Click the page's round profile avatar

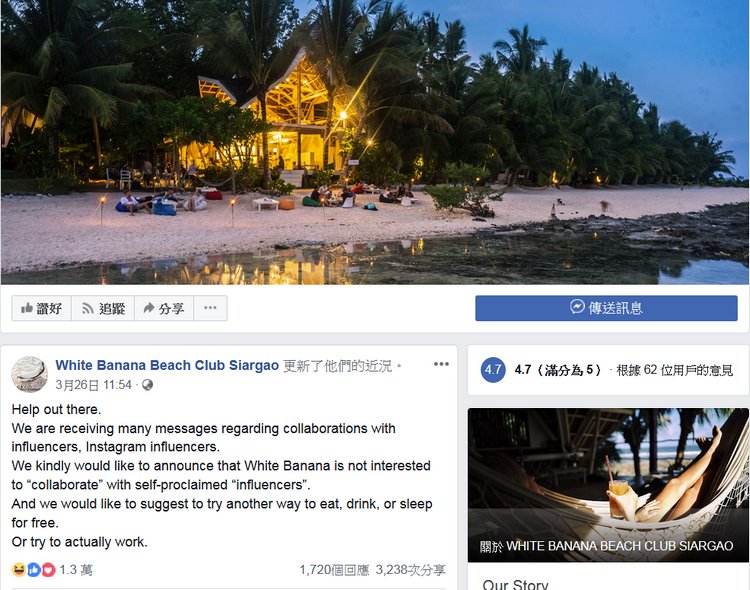30,374
